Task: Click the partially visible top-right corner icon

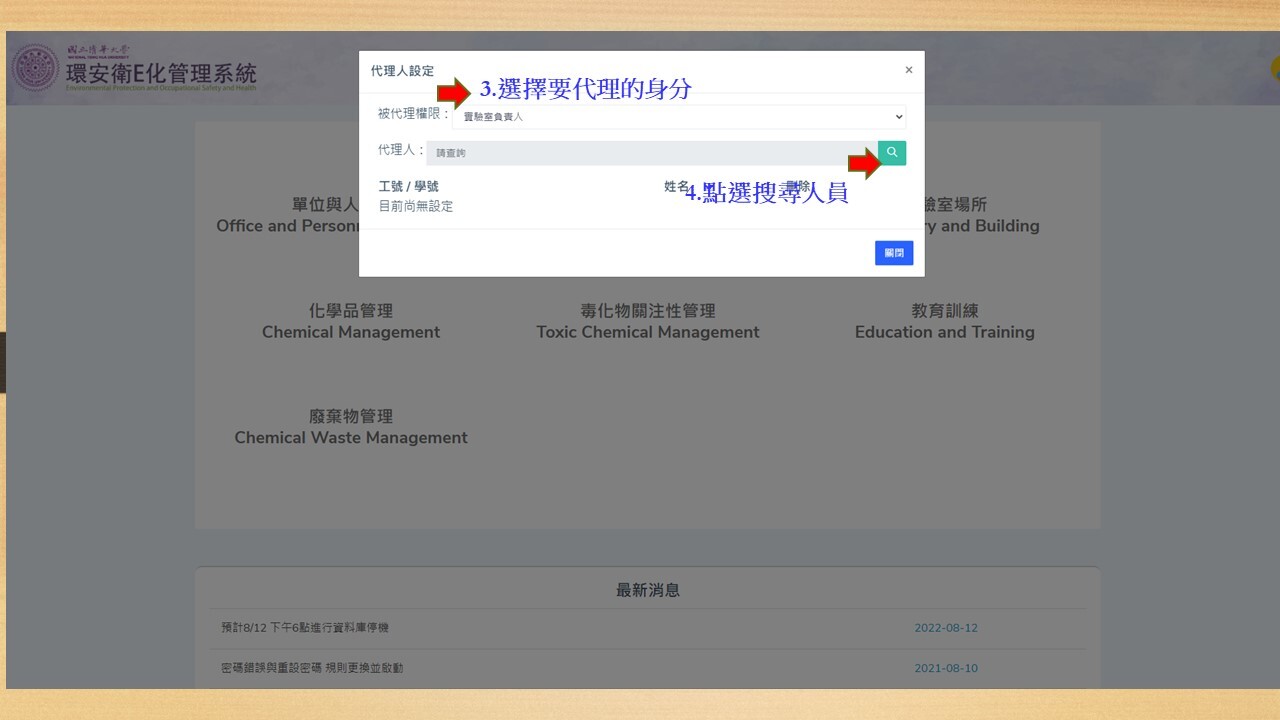Action: pos(1274,68)
